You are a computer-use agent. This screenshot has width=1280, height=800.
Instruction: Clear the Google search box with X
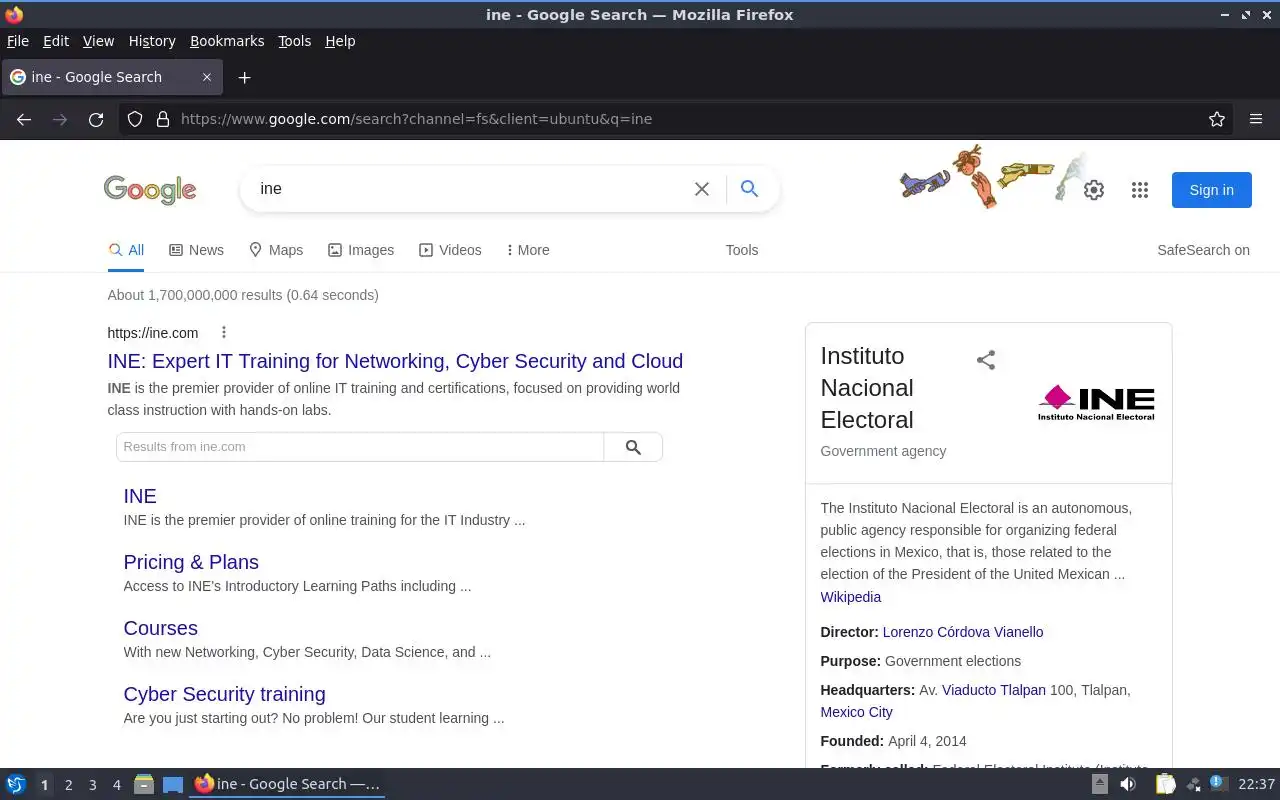[702, 189]
